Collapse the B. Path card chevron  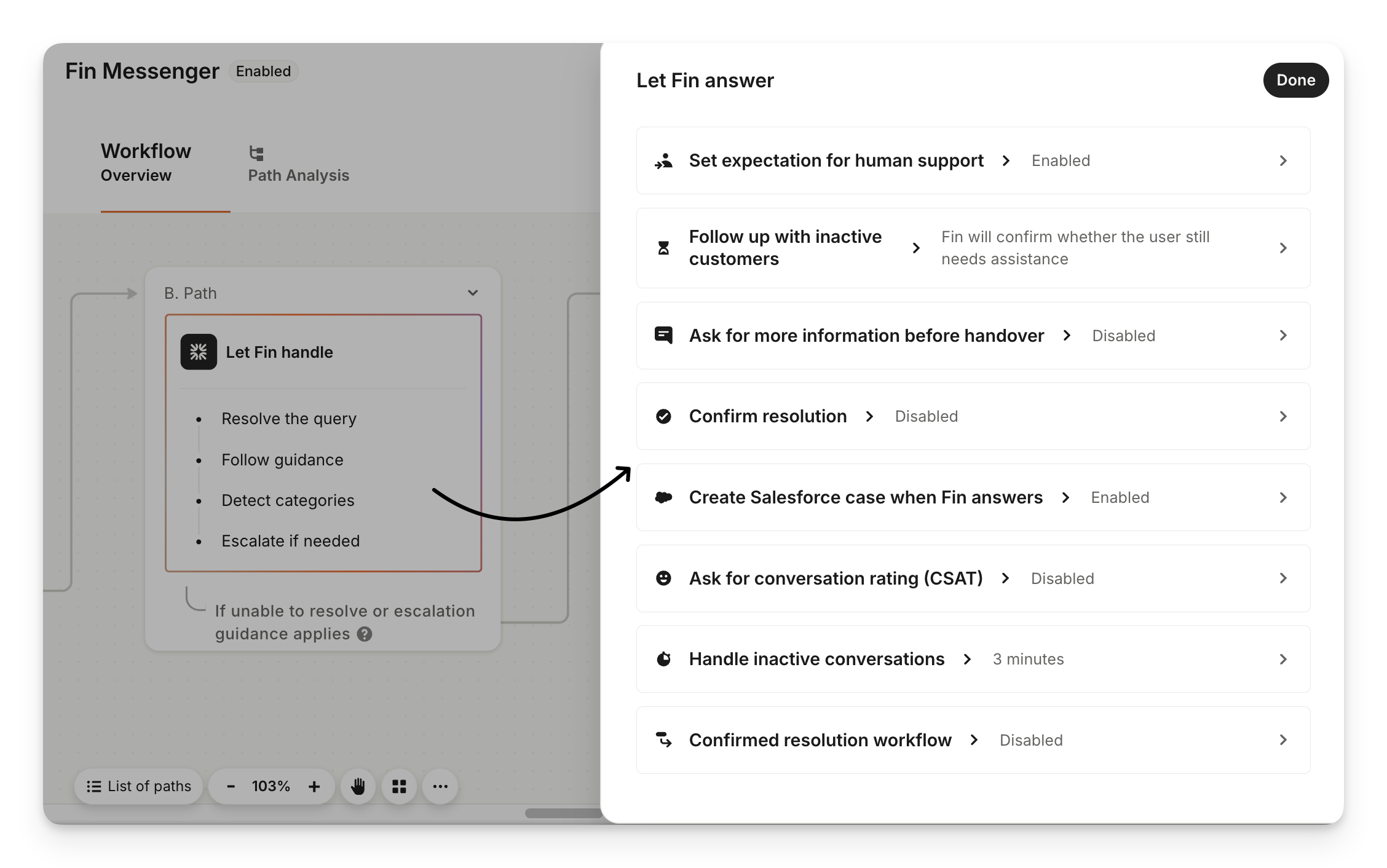click(x=473, y=293)
